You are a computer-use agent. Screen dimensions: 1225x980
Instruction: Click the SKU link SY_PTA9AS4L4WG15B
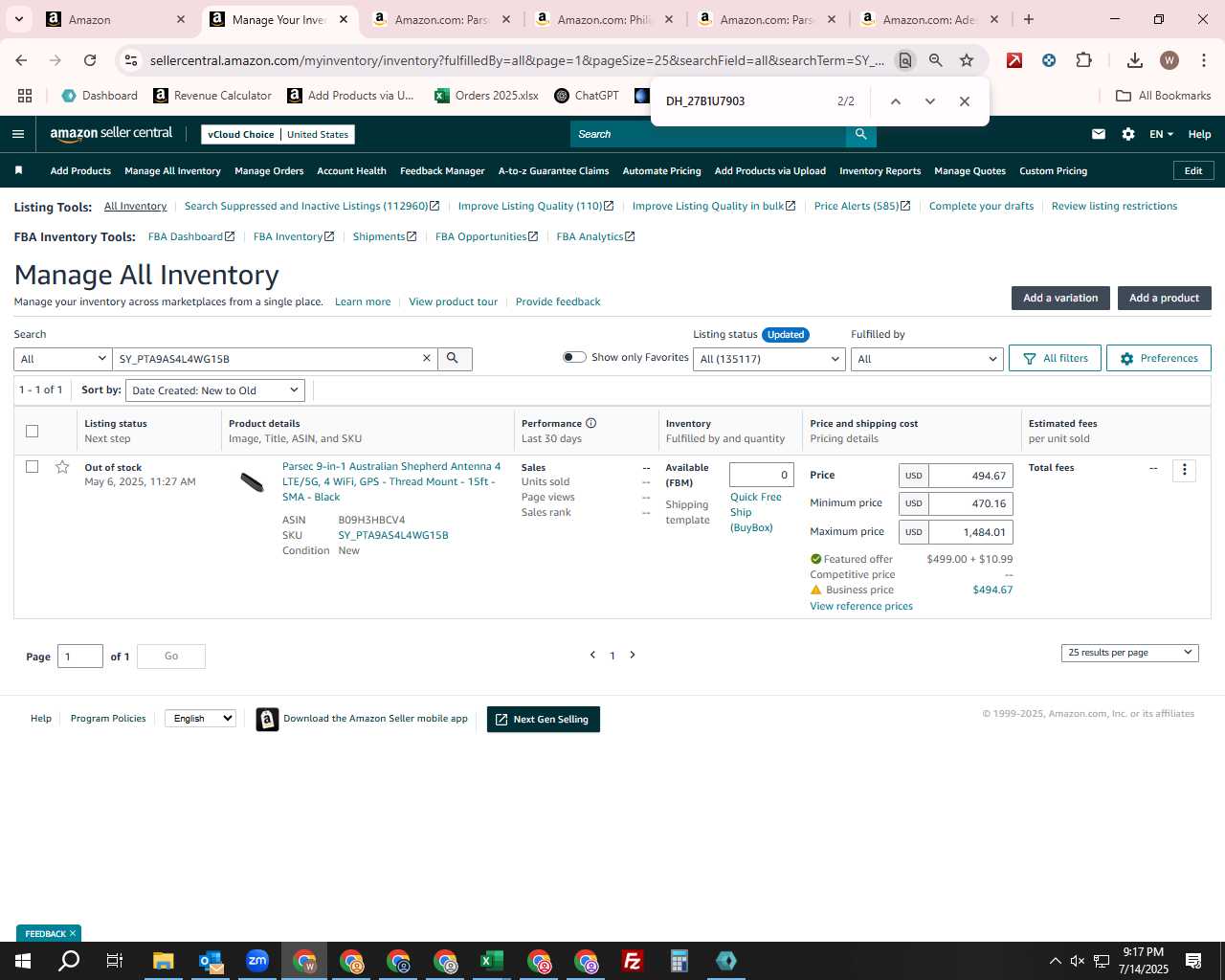pyautogui.click(x=392, y=535)
